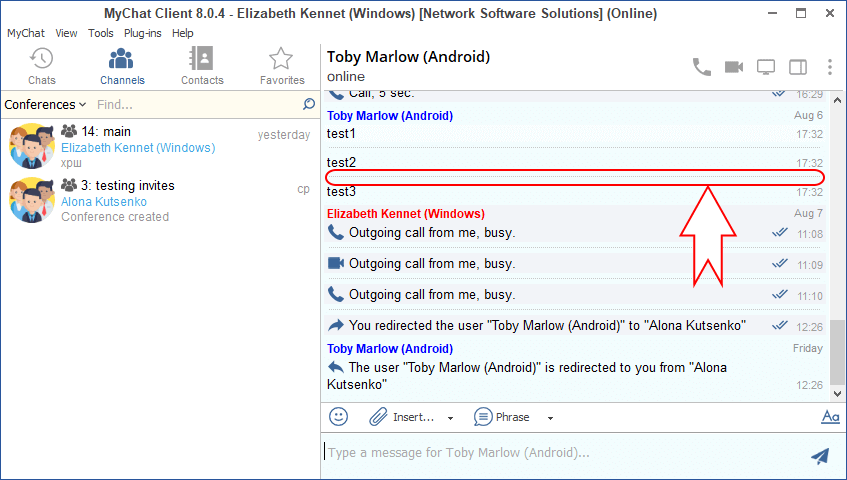Screen dimensions: 847x480
Task: Click the send message paper plane icon
Action: tap(820, 456)
